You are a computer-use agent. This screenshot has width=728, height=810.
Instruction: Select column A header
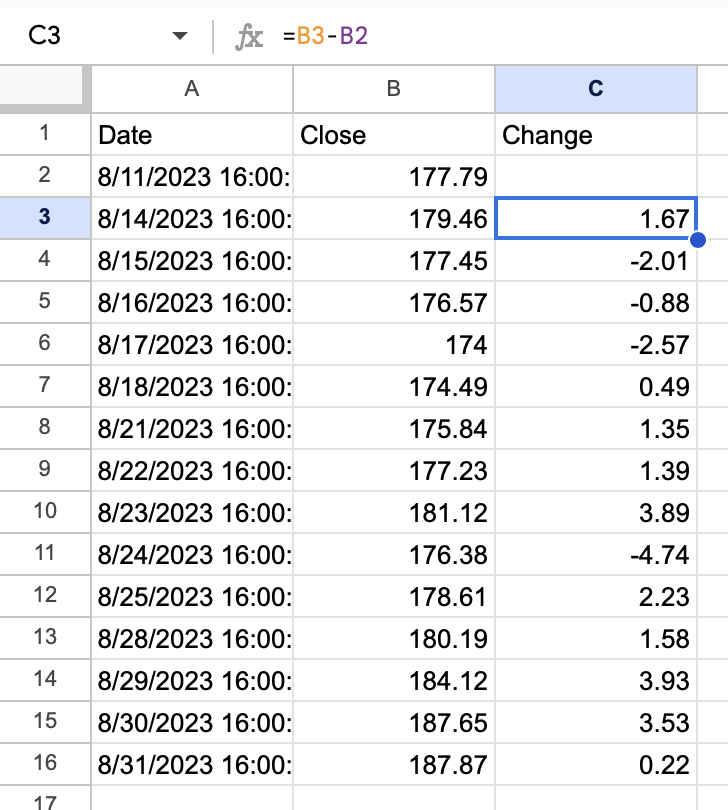click(192, 89)
